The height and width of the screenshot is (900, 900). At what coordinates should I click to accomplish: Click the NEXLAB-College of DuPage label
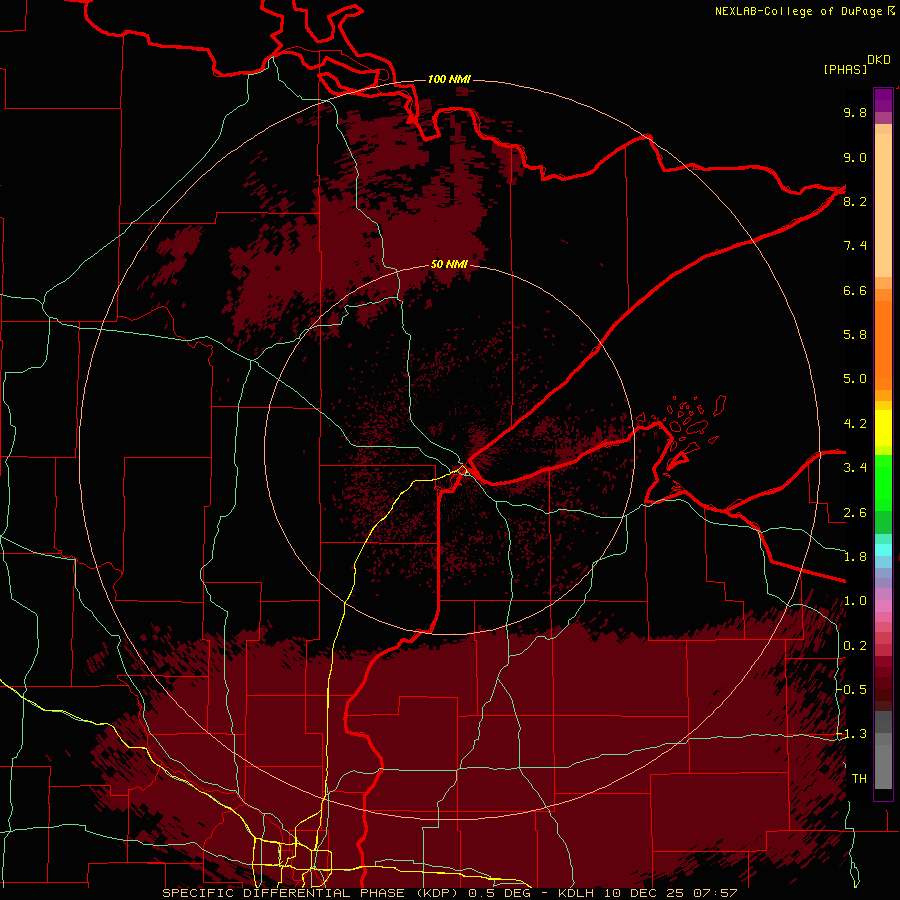[798, 11]
